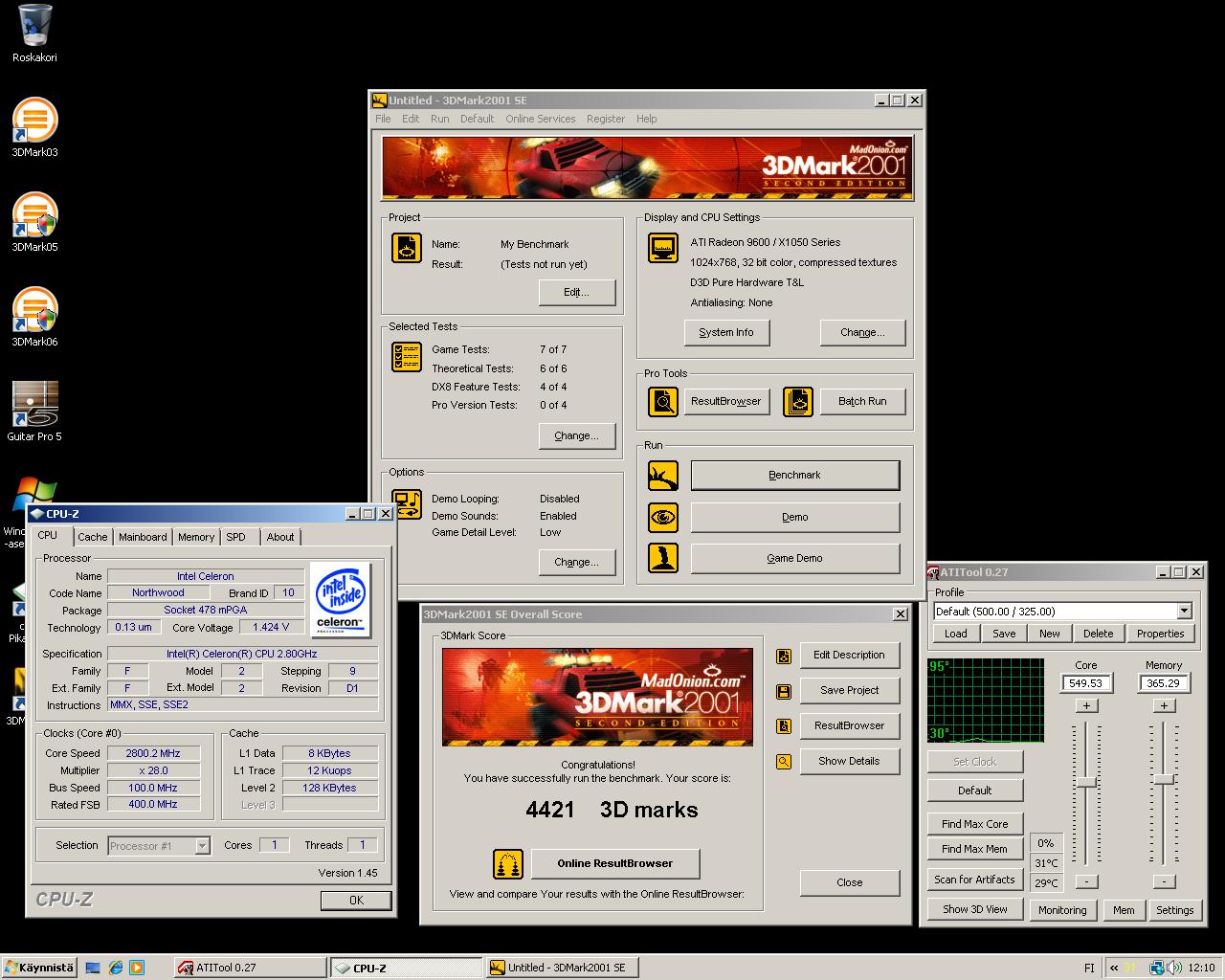
Task: Click the ResultBrowser magnifier icon in Pro Tools
Action: [663, 401]
